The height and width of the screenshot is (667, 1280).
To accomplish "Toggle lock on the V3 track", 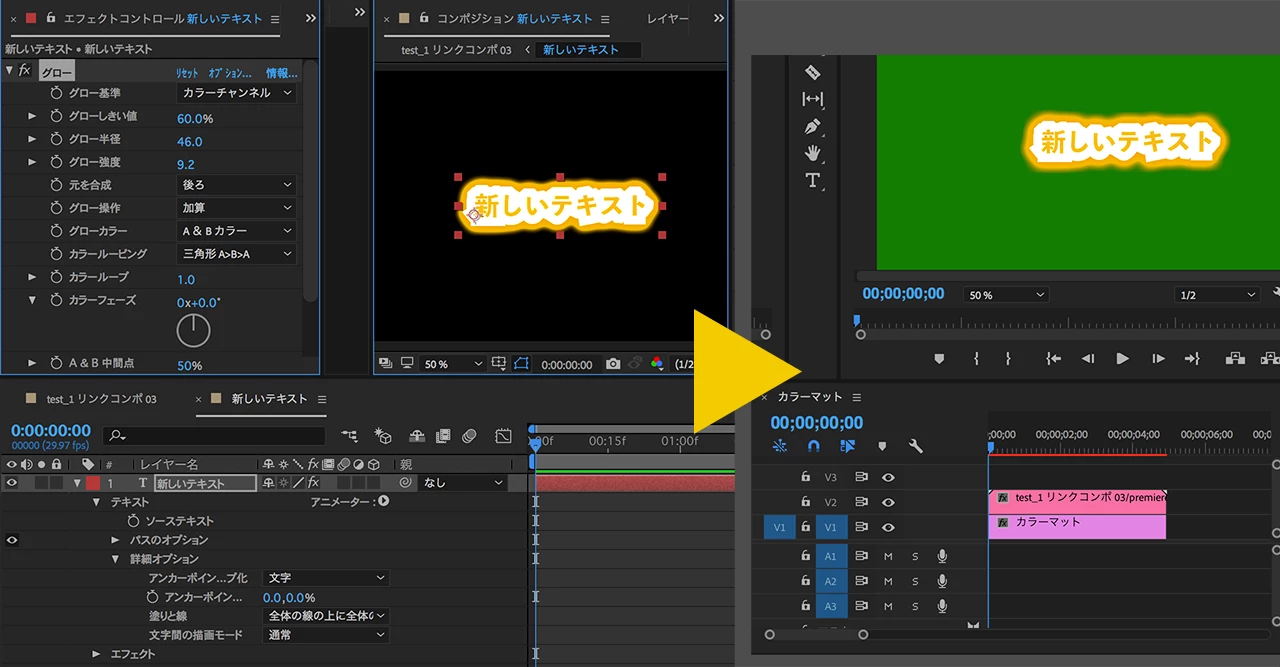I will [x=805, y=477].
